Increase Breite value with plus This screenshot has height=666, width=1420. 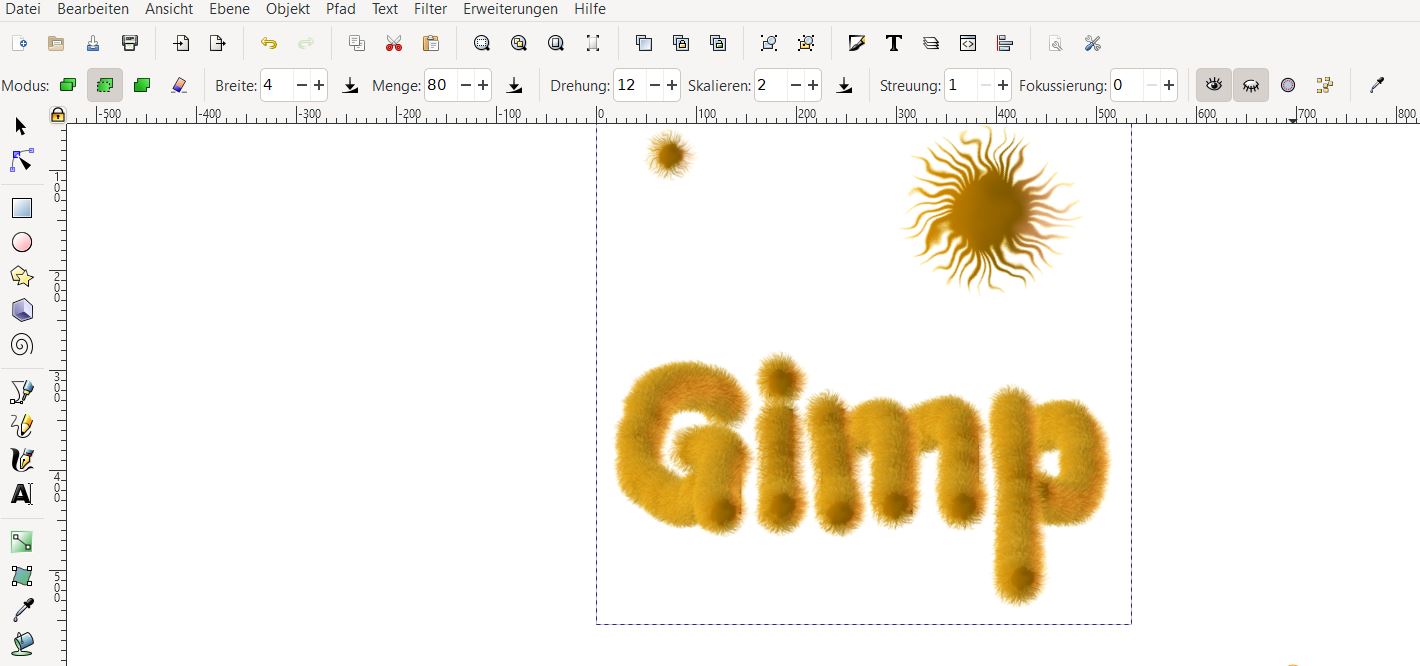tap(319, 86)
